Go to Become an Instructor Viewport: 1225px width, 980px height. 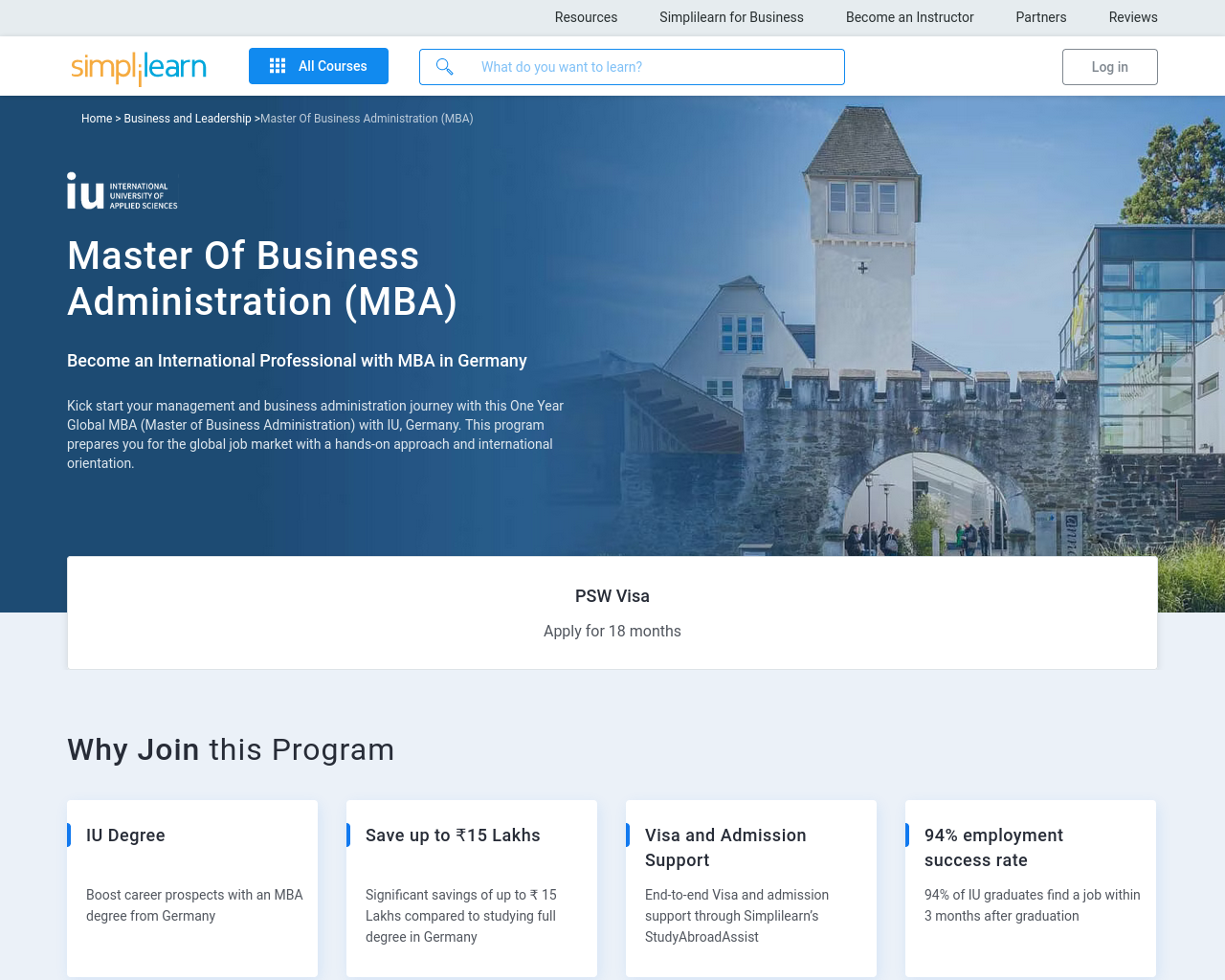910,17
